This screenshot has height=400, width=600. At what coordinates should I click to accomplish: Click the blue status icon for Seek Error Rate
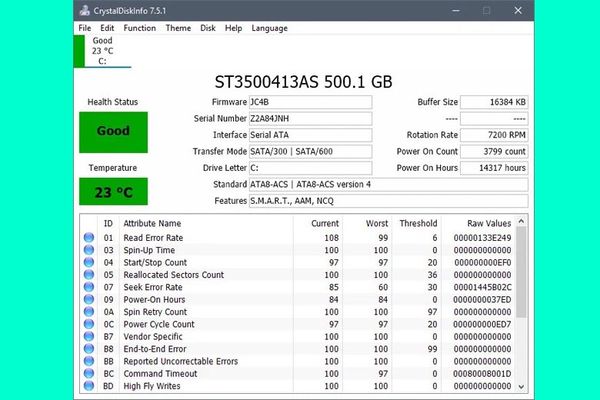(88, 287)
